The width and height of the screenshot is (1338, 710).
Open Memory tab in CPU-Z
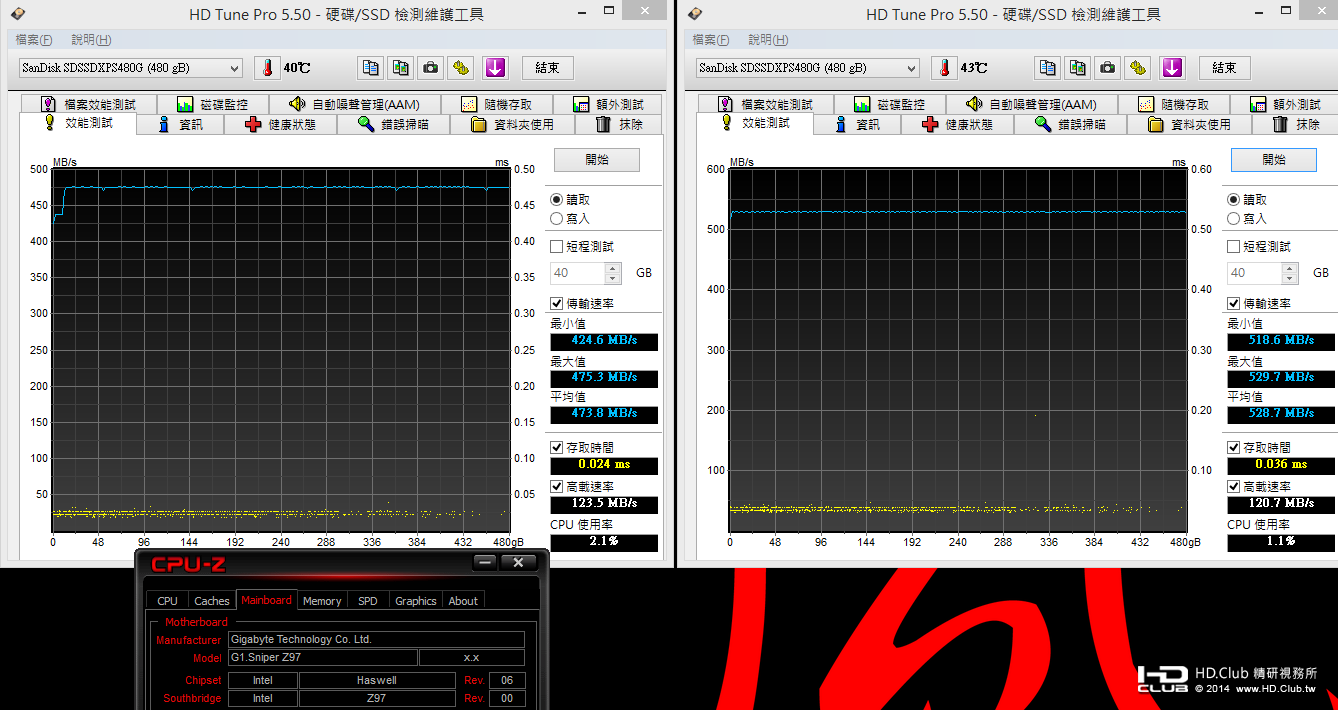[x=322, y=601]
